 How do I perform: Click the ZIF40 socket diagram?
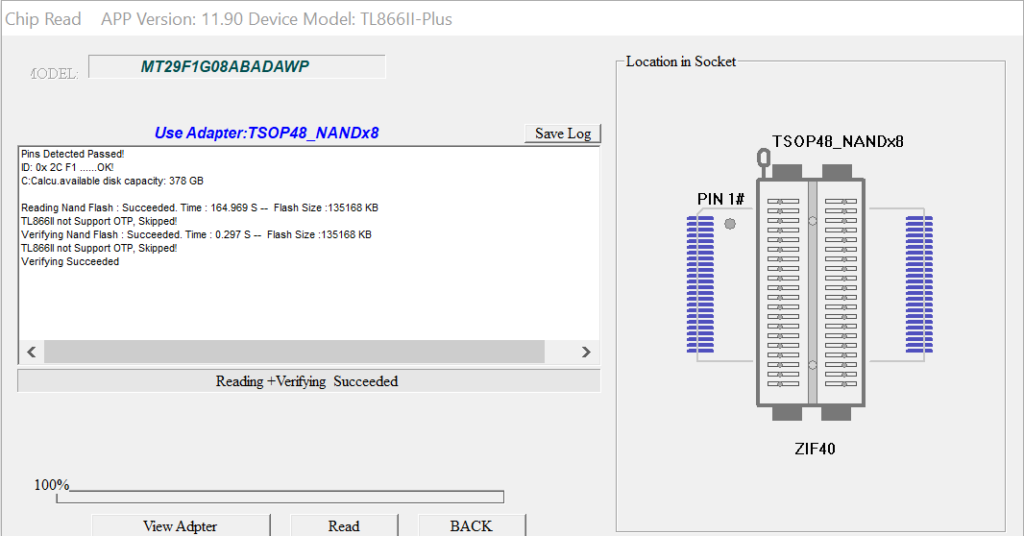[x=811, y=292]
